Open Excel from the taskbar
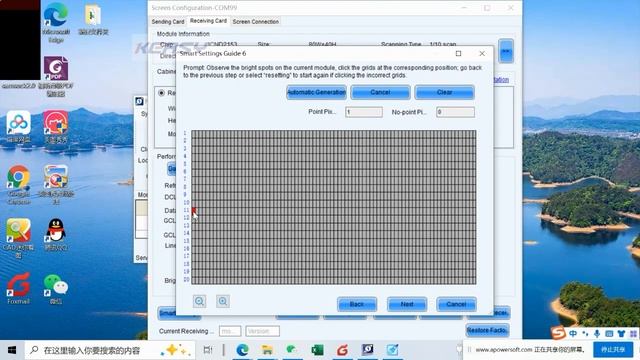 pyautogui.click(x=317, y=350)
